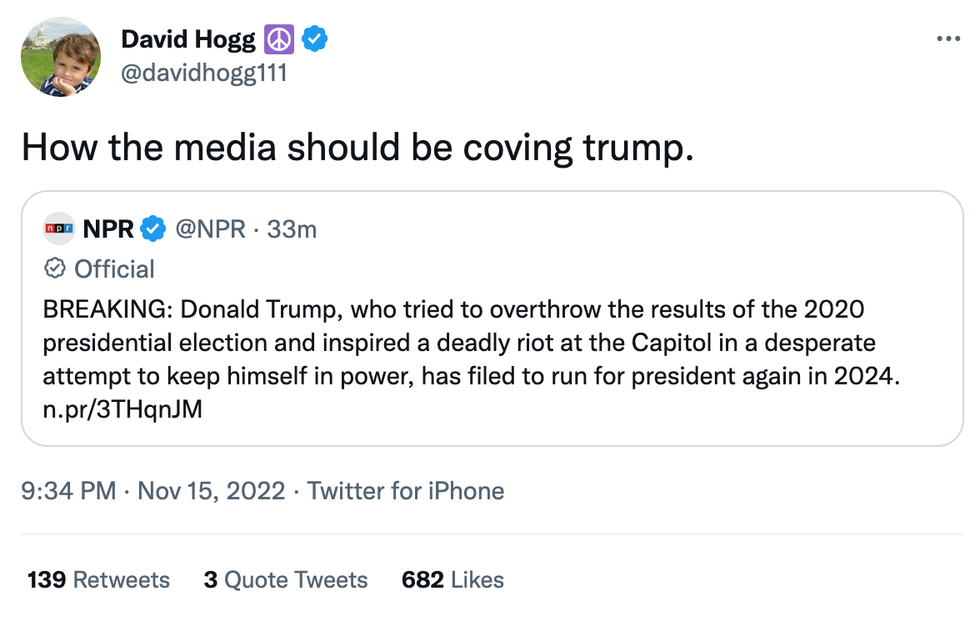
Task: Click the gray Official checkmark icon
Action: (56, 269)
